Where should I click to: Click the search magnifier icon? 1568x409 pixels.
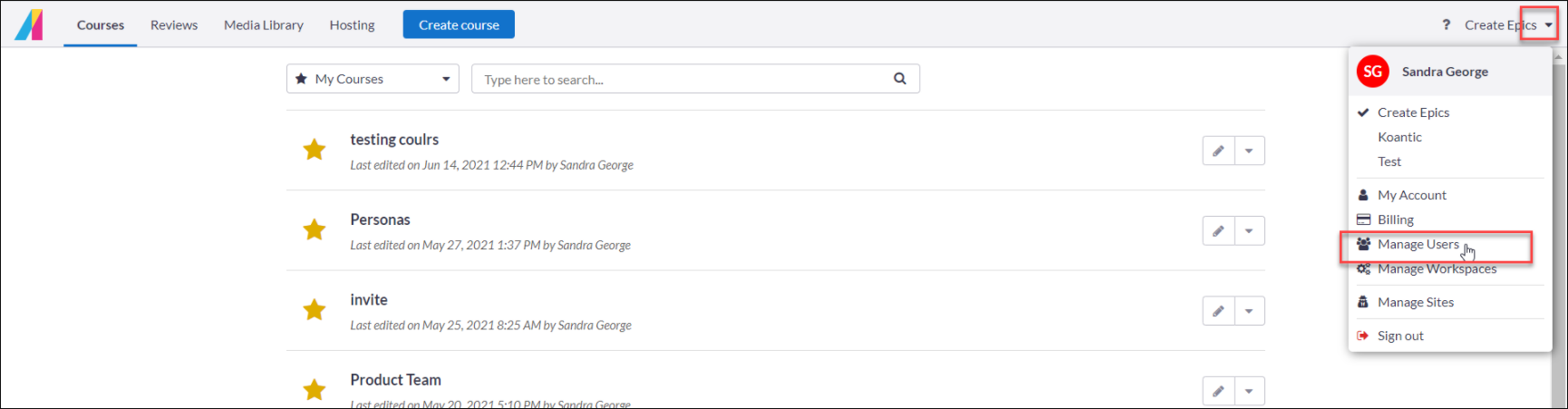click(x=899, y=79)
